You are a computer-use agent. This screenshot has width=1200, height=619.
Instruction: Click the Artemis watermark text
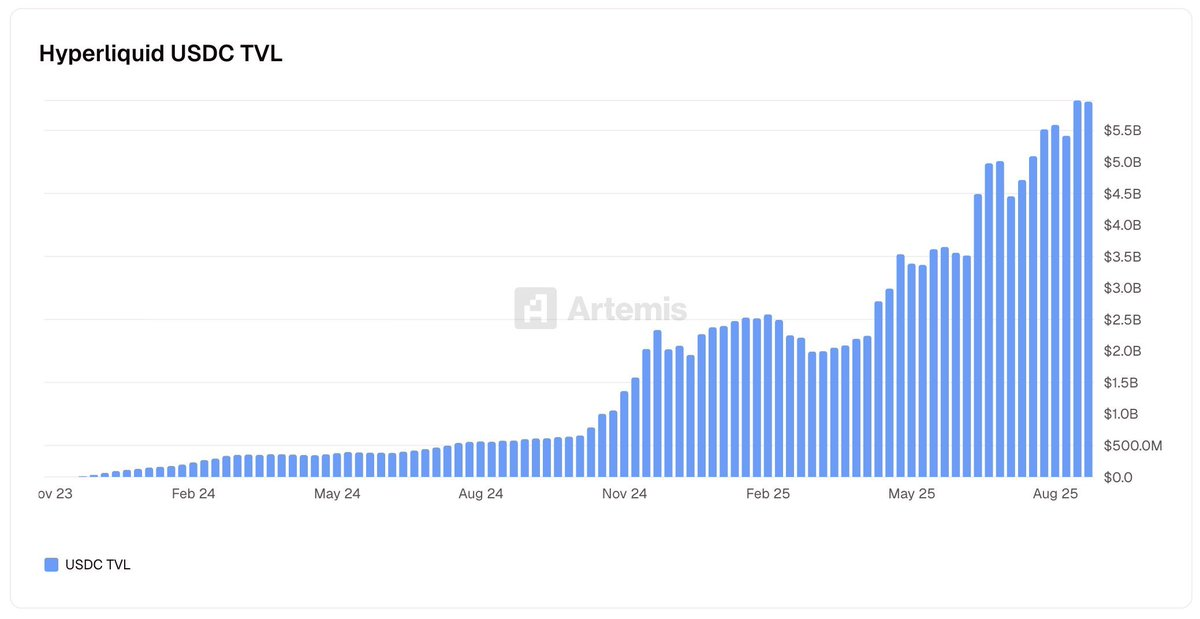(627, 308)
